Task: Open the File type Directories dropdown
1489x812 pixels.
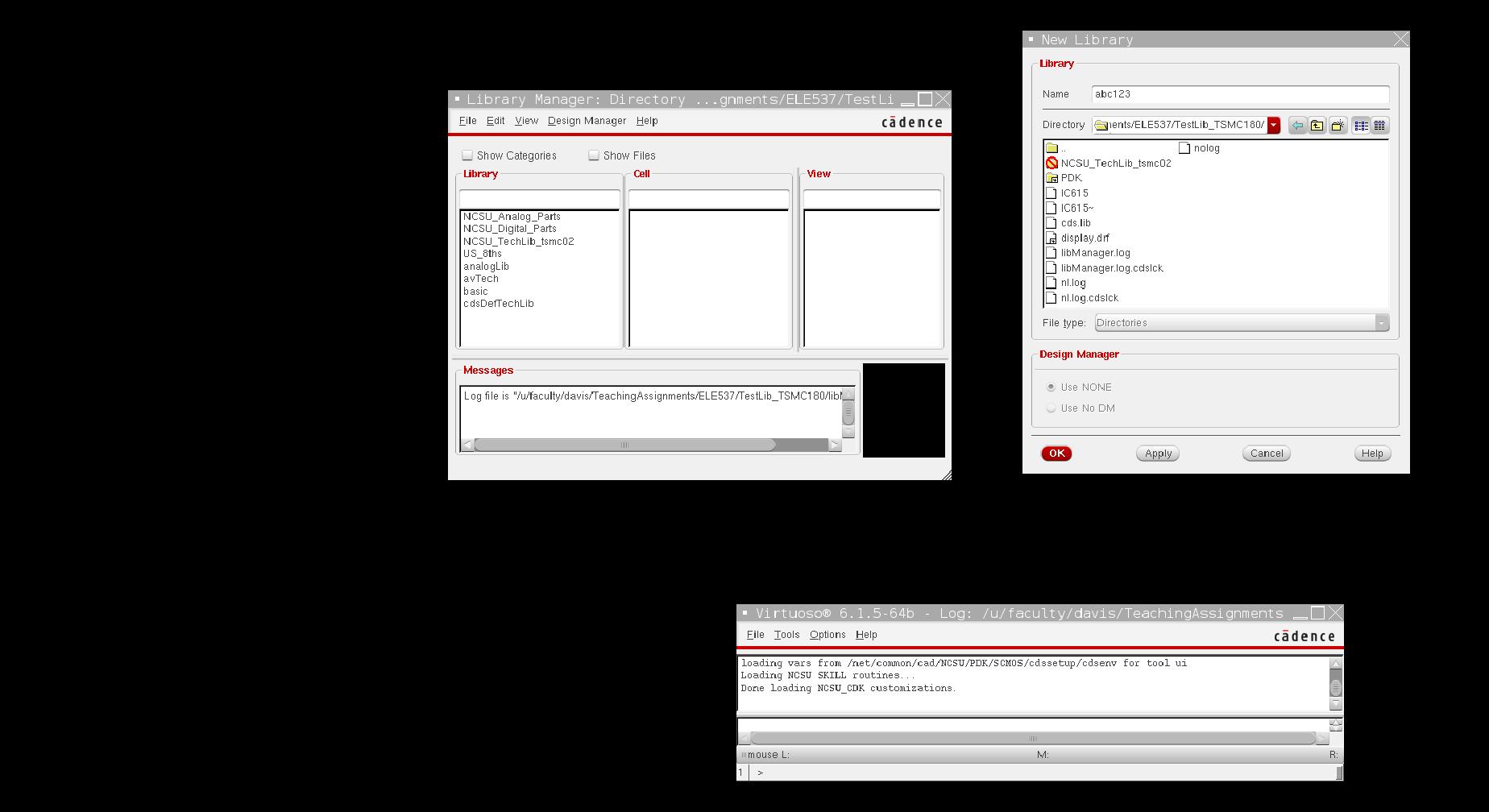Action: 1242,323
